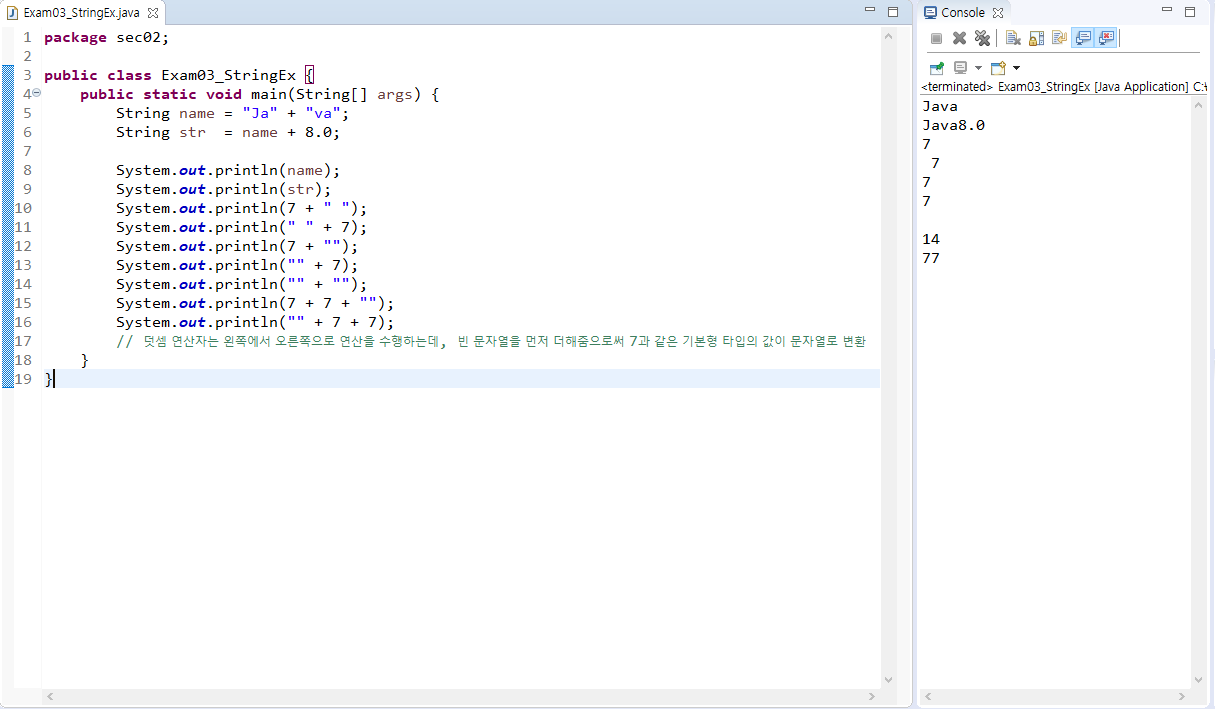The image size is (1215, 709).
Task: Minimize the editor area
Action: [x=869, y=12]
